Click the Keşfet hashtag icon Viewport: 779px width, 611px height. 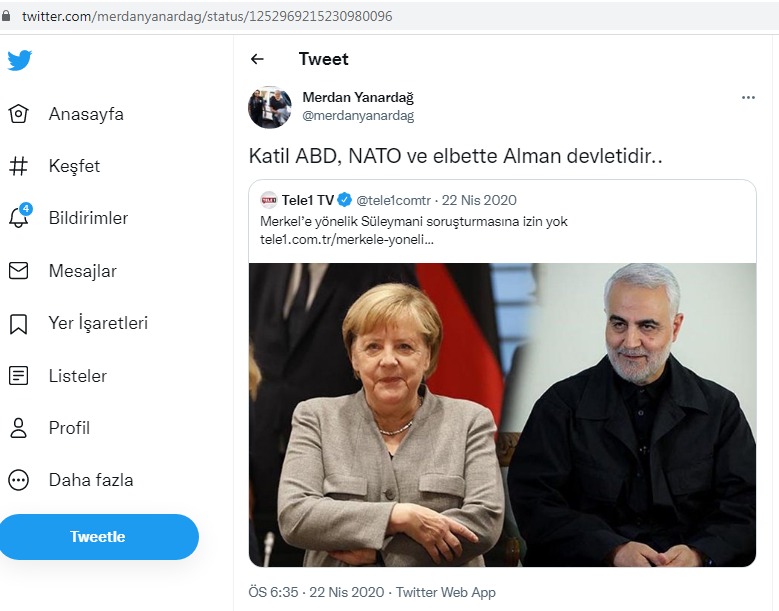[19, 166]
